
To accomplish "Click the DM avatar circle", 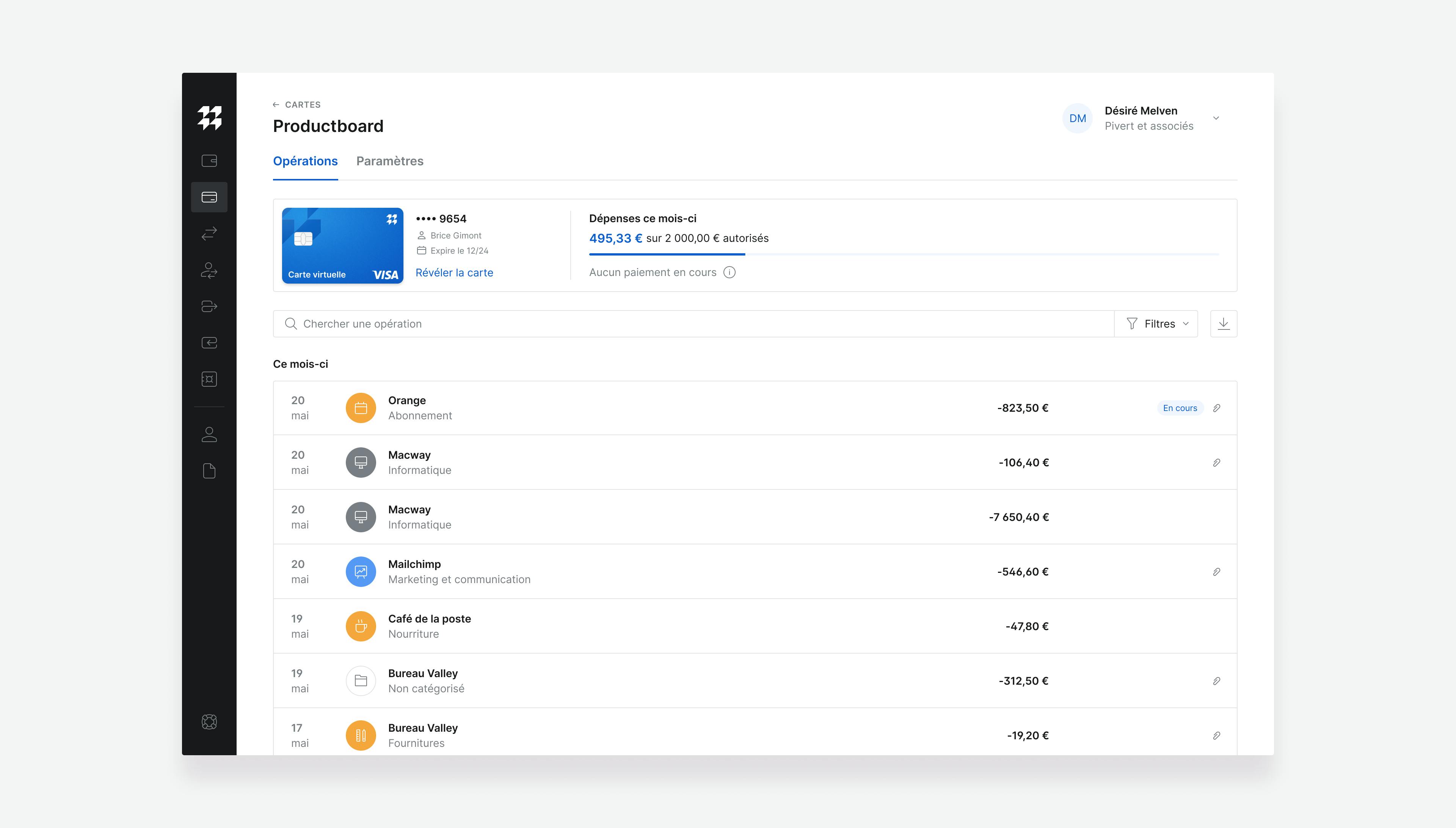I will click(1077, 118).
